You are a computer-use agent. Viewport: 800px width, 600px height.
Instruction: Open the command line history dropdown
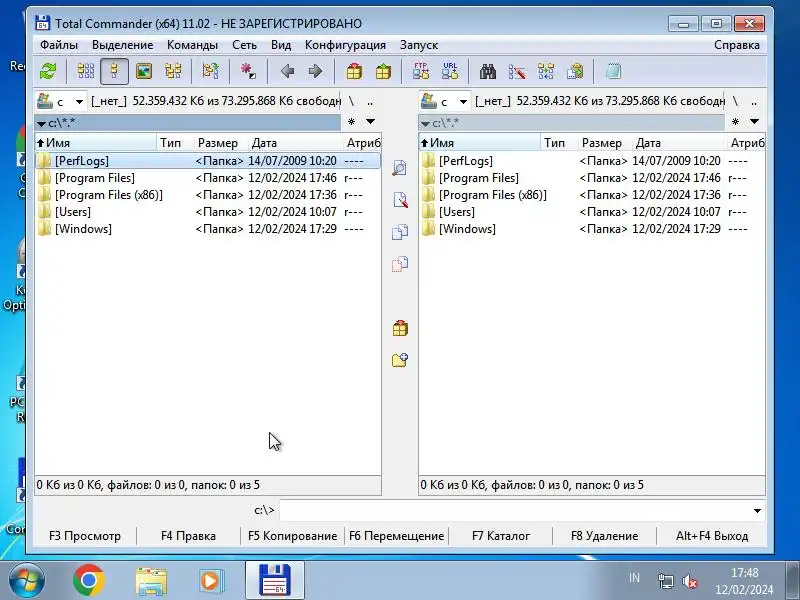[x=757, y=511]
